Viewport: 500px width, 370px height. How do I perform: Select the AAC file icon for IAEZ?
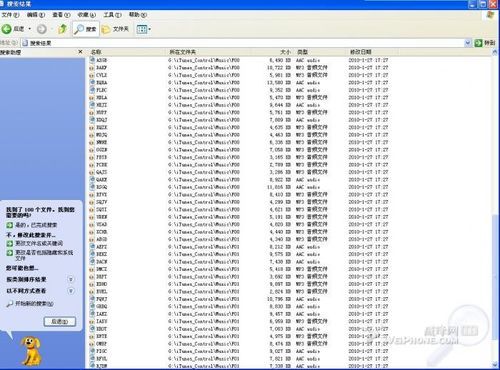(x=92, y=314)
